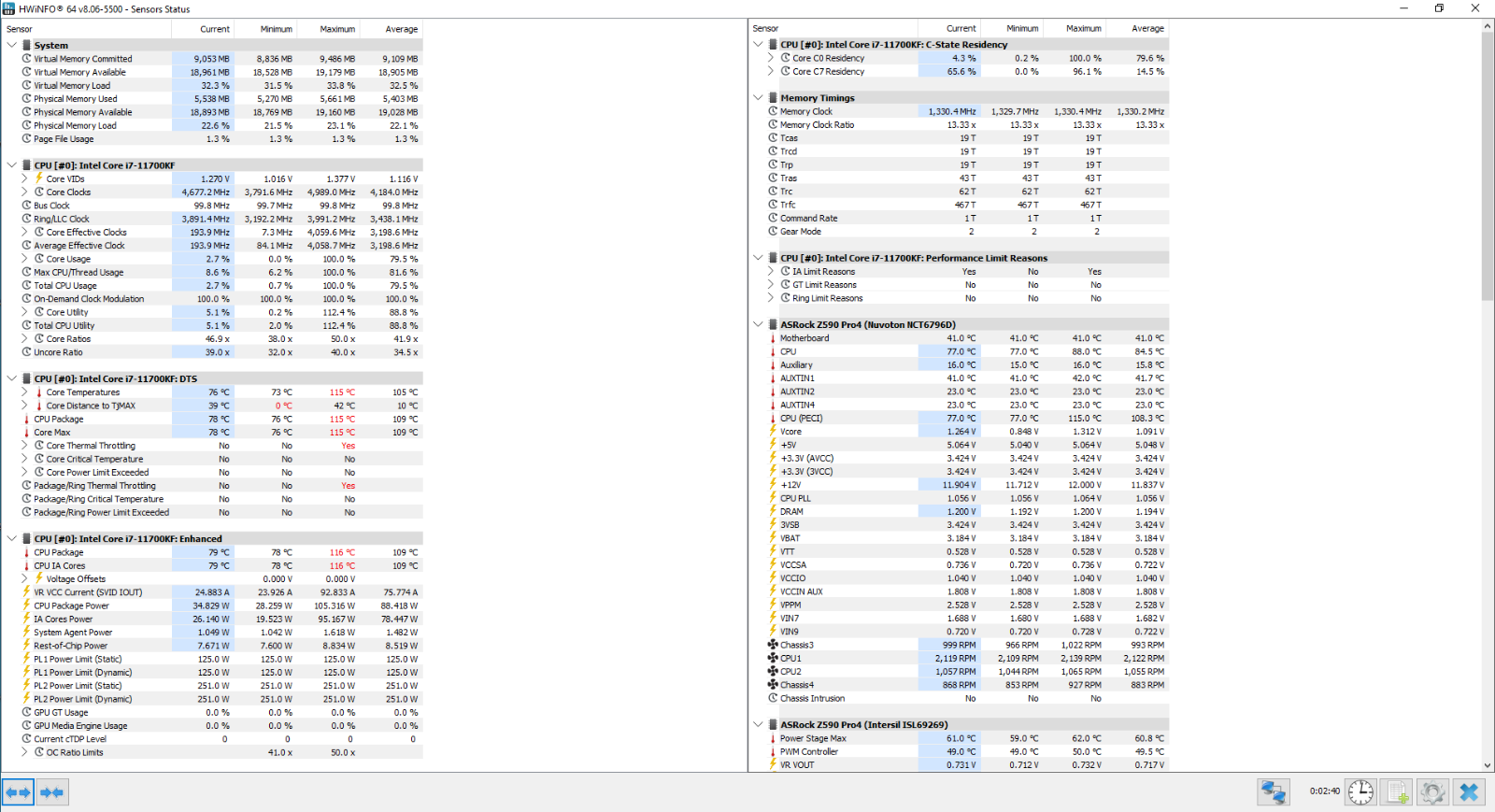The image size is (1495, 812).
Task: Start logging with the sheet-plus icon
Action: [1397, 792]
